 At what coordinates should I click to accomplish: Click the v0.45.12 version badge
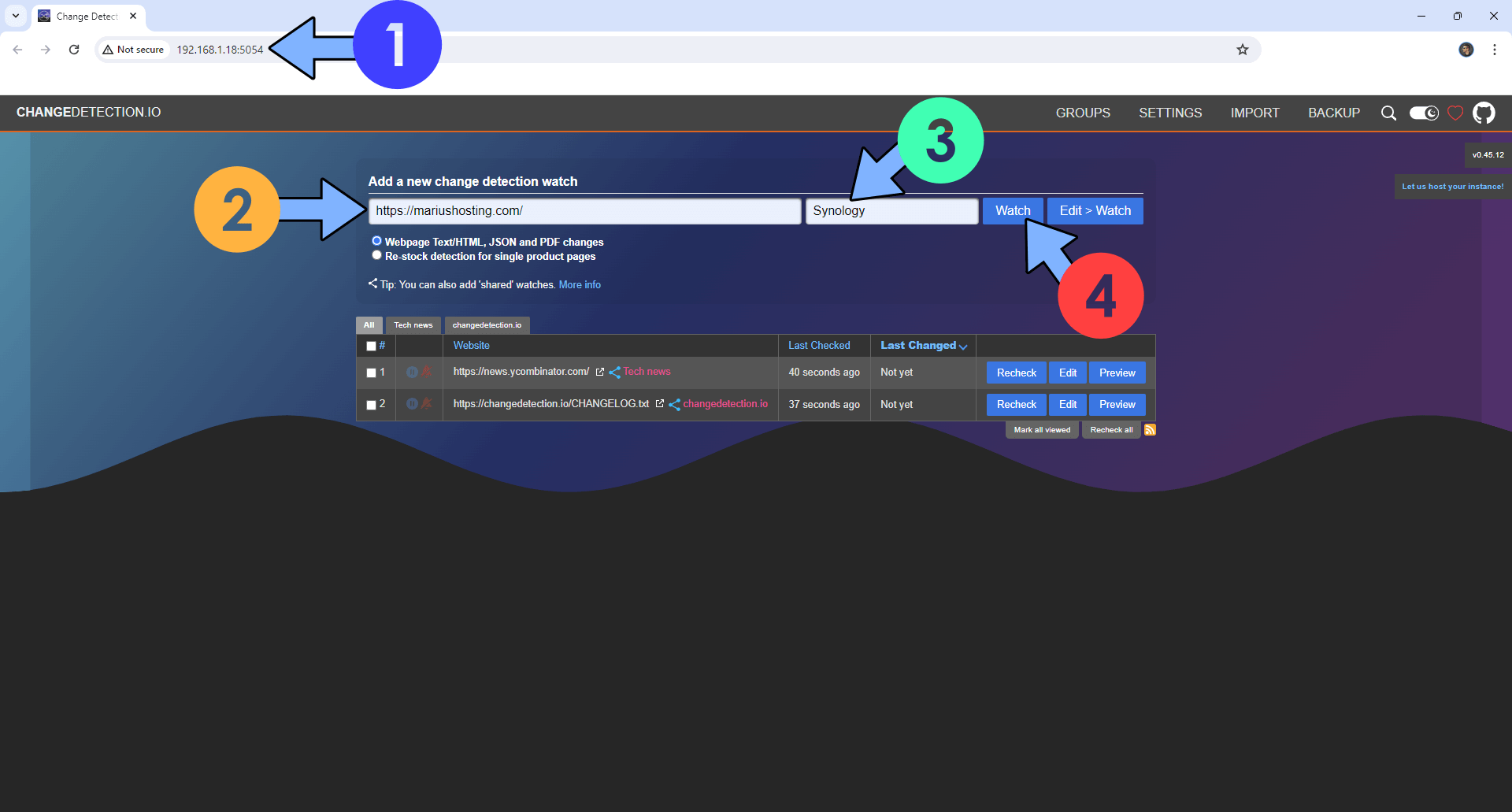coord(1488,155)
